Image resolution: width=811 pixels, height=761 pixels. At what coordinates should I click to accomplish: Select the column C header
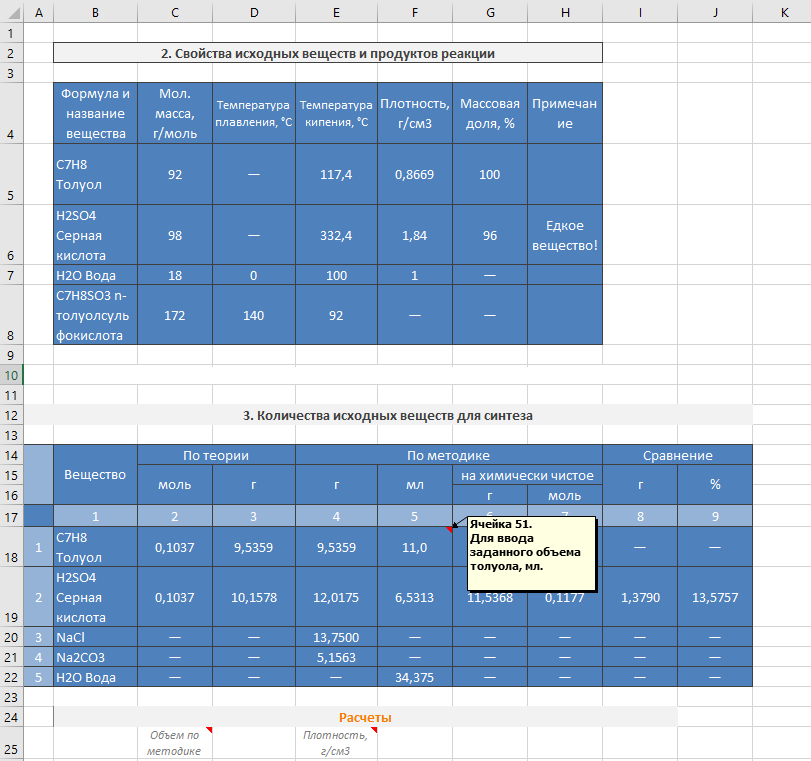pos(175,11)
